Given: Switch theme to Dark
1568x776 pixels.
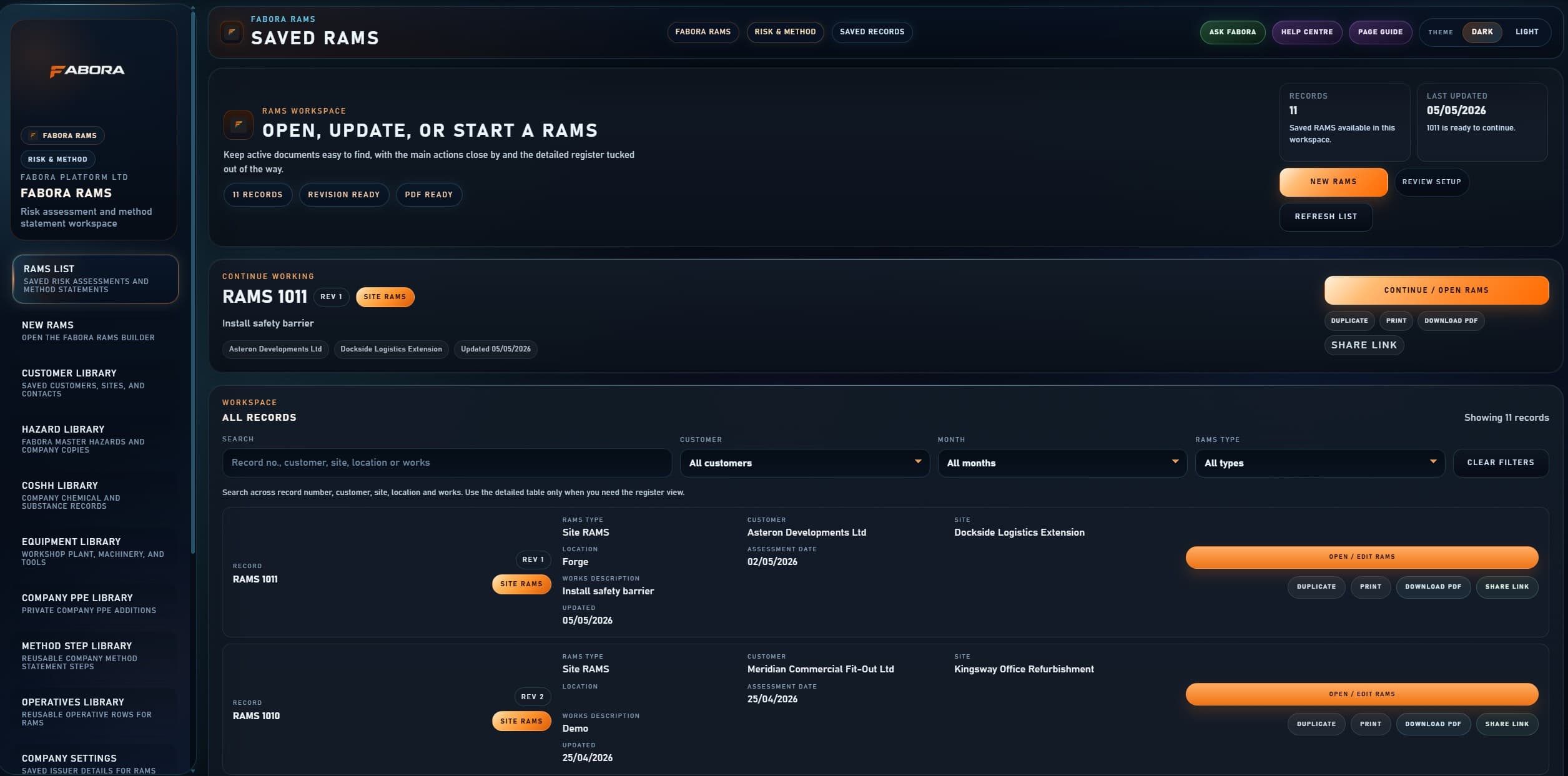Looking at the screenshot, I should click(x=1482, y=32).
